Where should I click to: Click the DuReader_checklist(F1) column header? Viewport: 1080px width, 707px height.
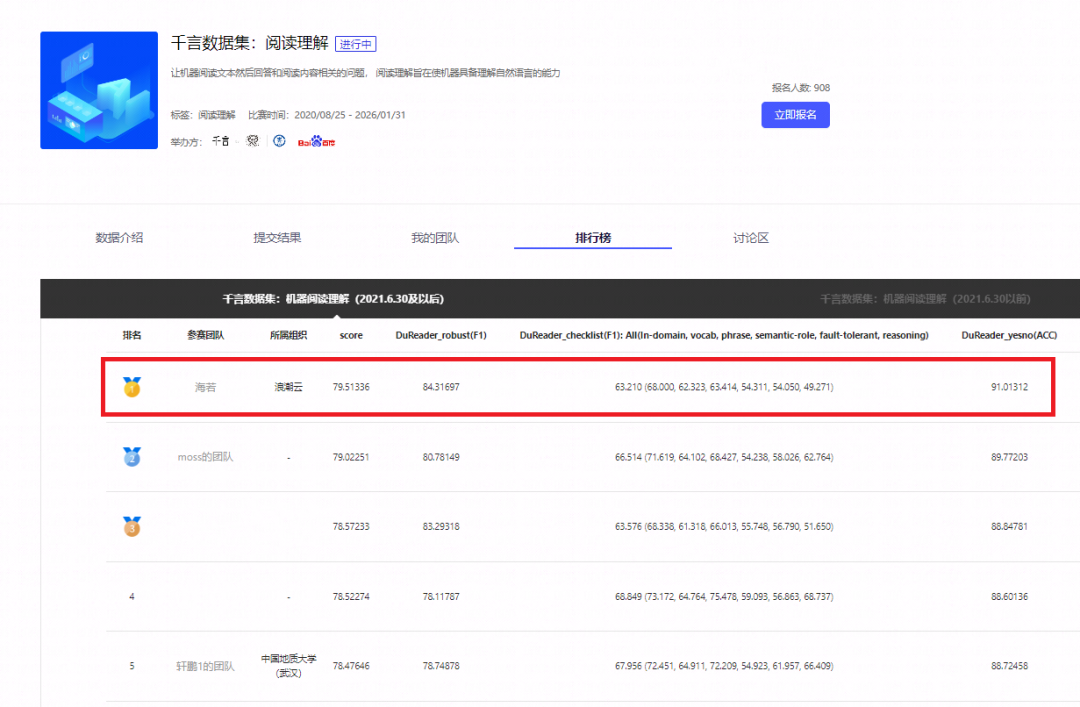724,336
